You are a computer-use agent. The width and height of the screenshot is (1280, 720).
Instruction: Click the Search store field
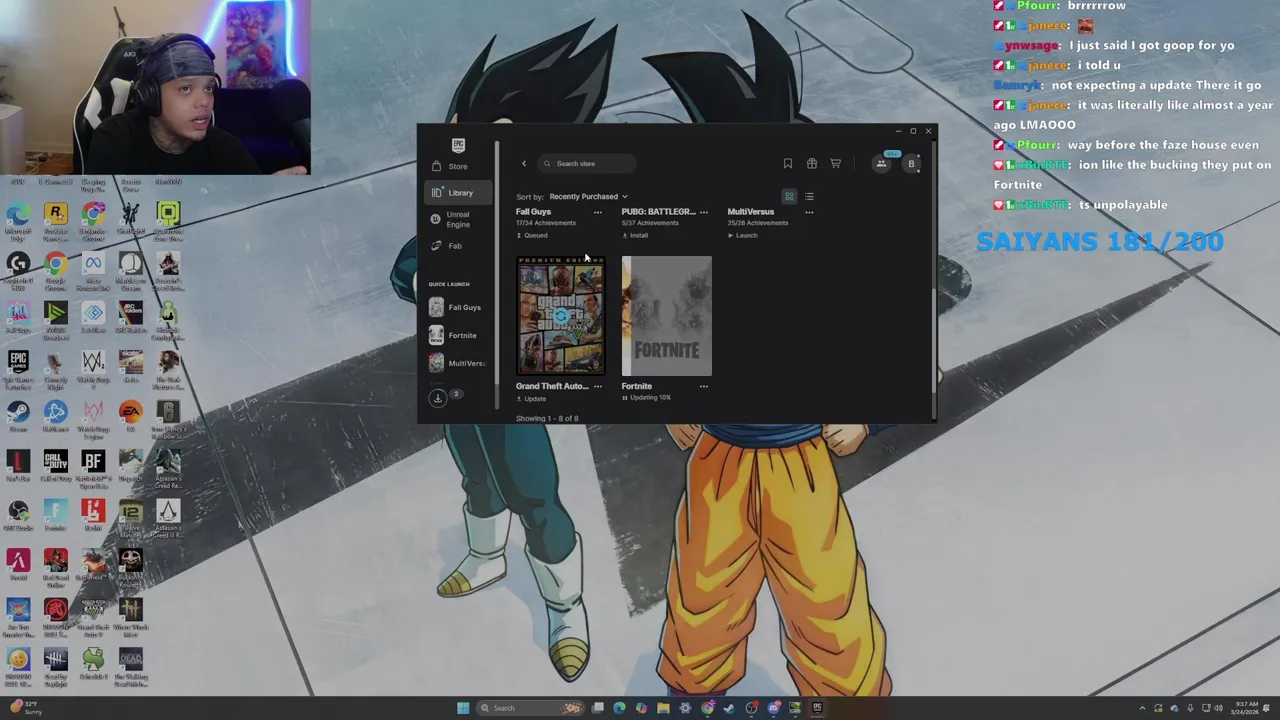pyautogui.click(x=586, y=164)
